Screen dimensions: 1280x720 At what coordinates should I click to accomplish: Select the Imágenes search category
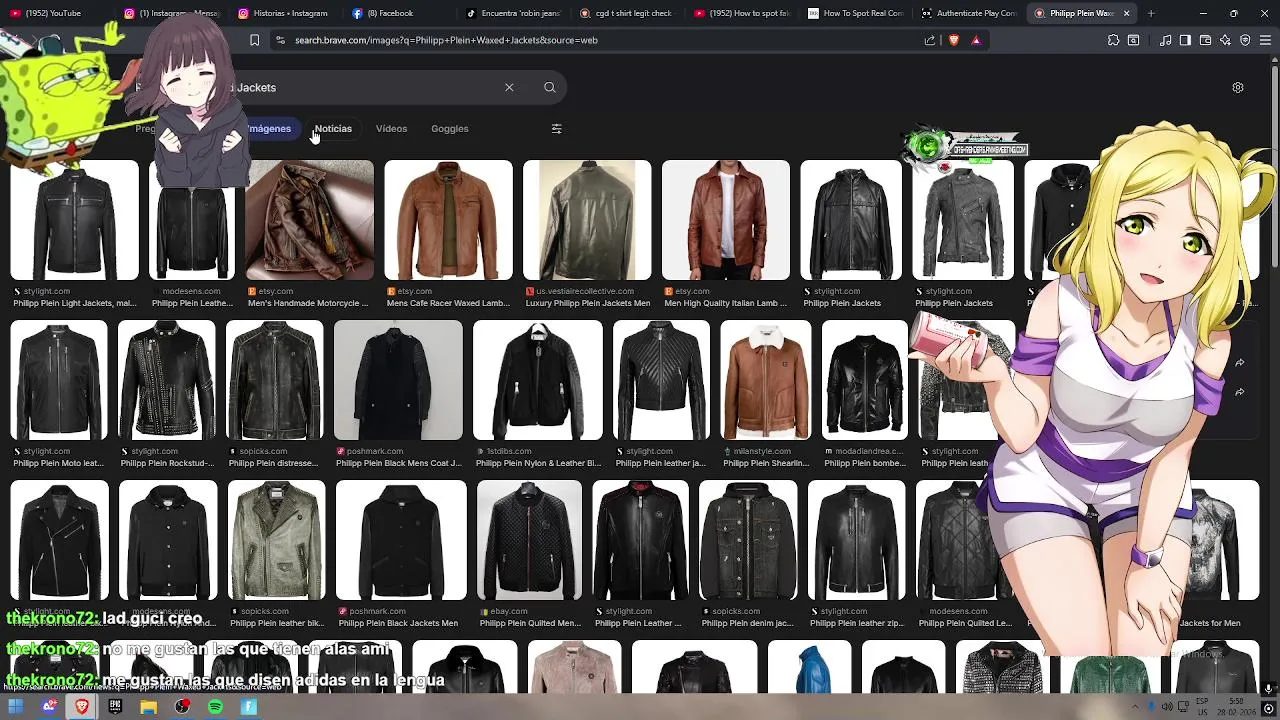[269, 128]
